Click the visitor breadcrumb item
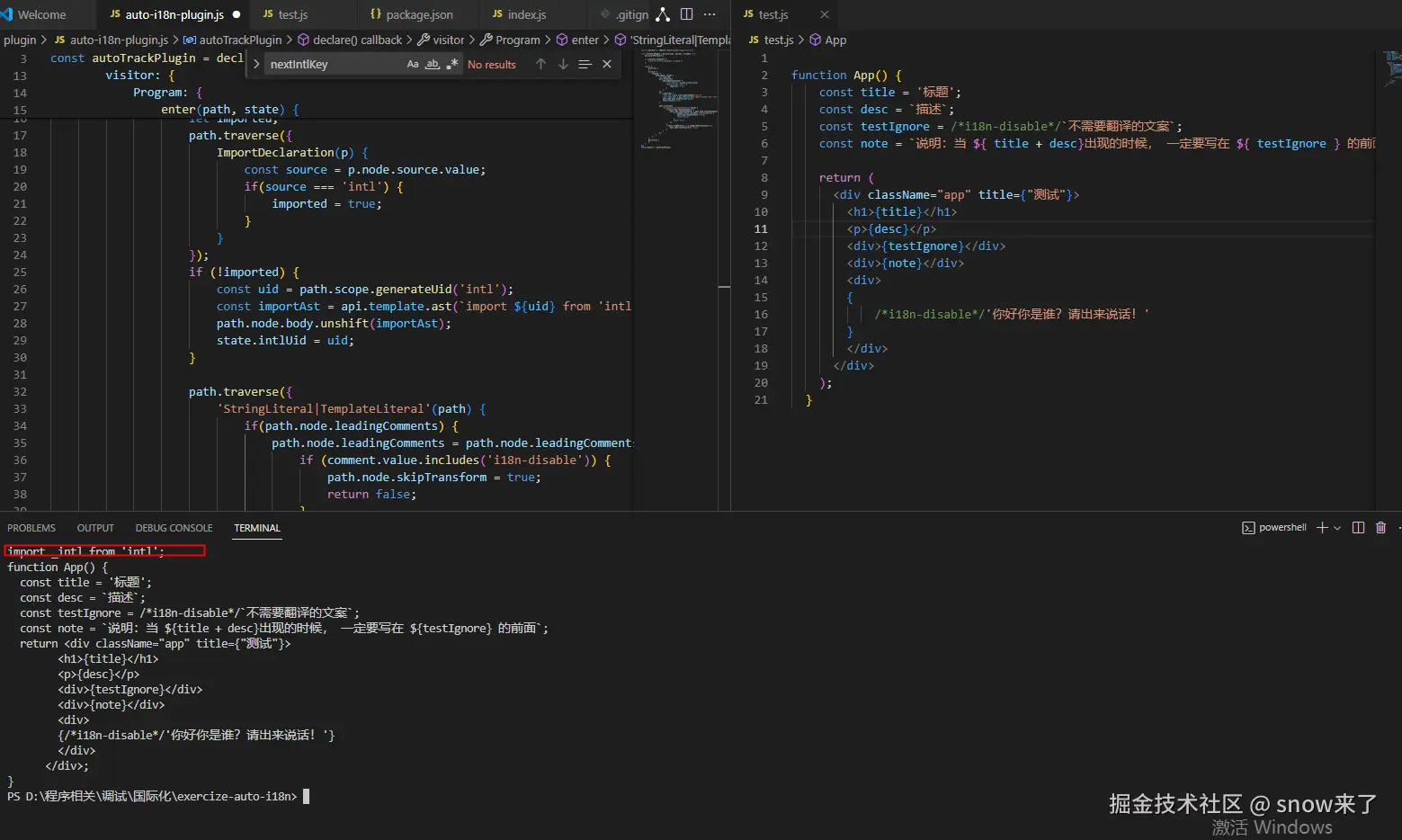The image size is (1402, 840). [x=448, y=40]
